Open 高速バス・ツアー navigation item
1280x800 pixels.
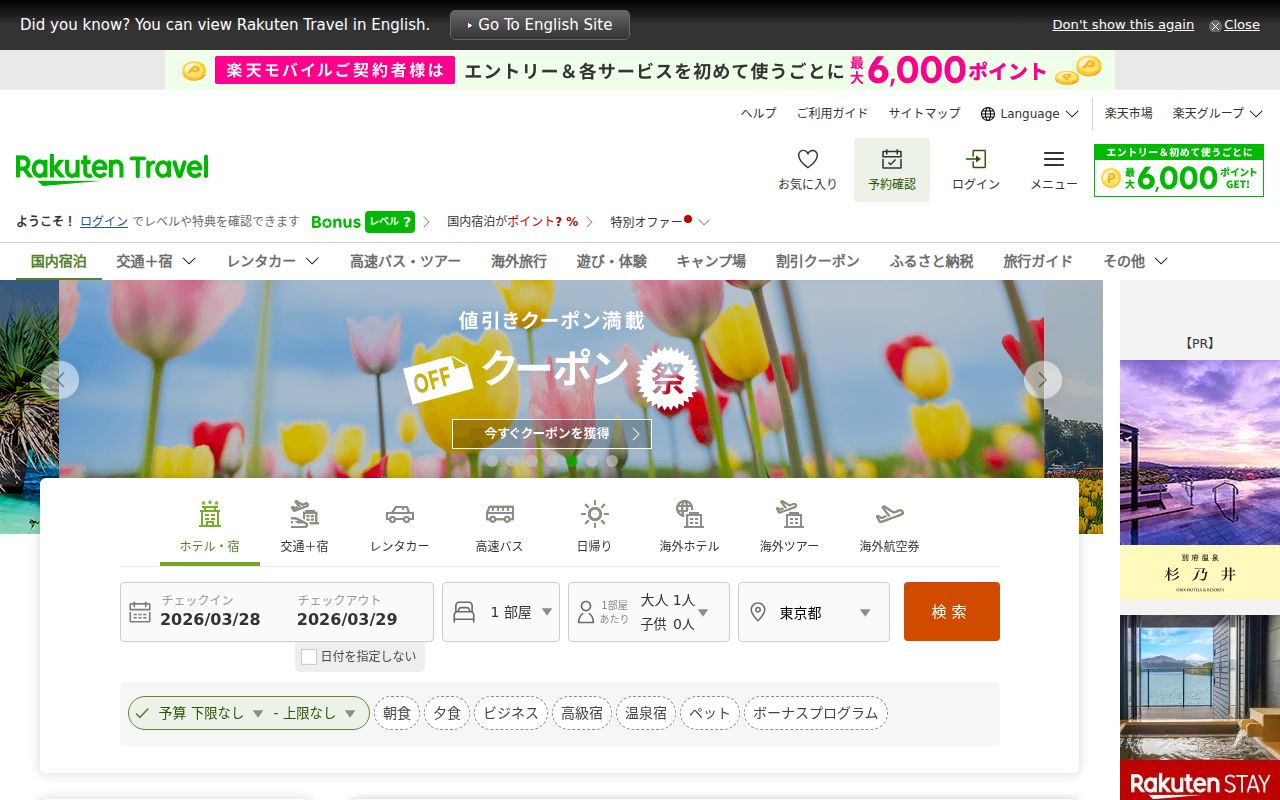[405, 261]
